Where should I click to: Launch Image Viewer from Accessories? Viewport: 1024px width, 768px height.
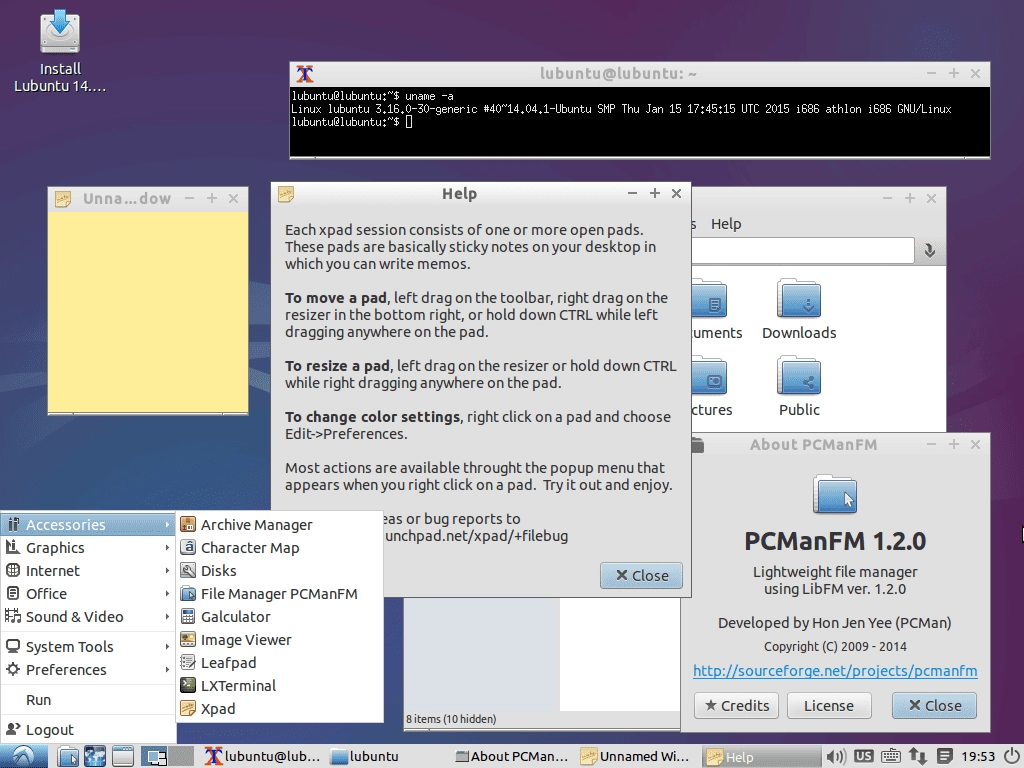coord(280,639)
